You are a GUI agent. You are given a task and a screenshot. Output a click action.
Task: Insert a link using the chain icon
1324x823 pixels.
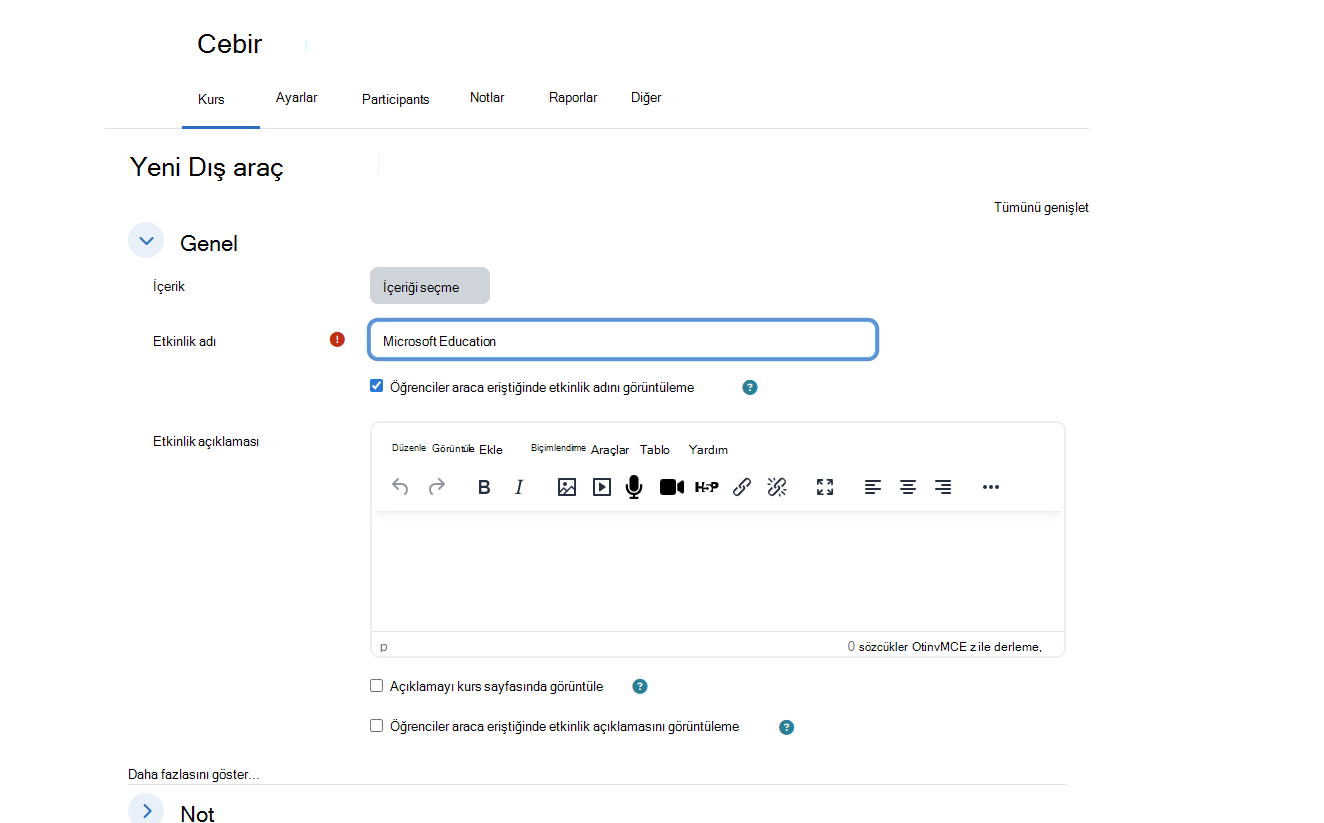(x=742, y=487)
